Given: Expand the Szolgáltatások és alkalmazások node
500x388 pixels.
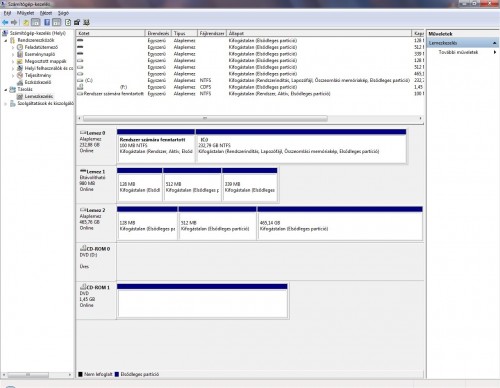Looking at the screenshot, I should (6, 104).
